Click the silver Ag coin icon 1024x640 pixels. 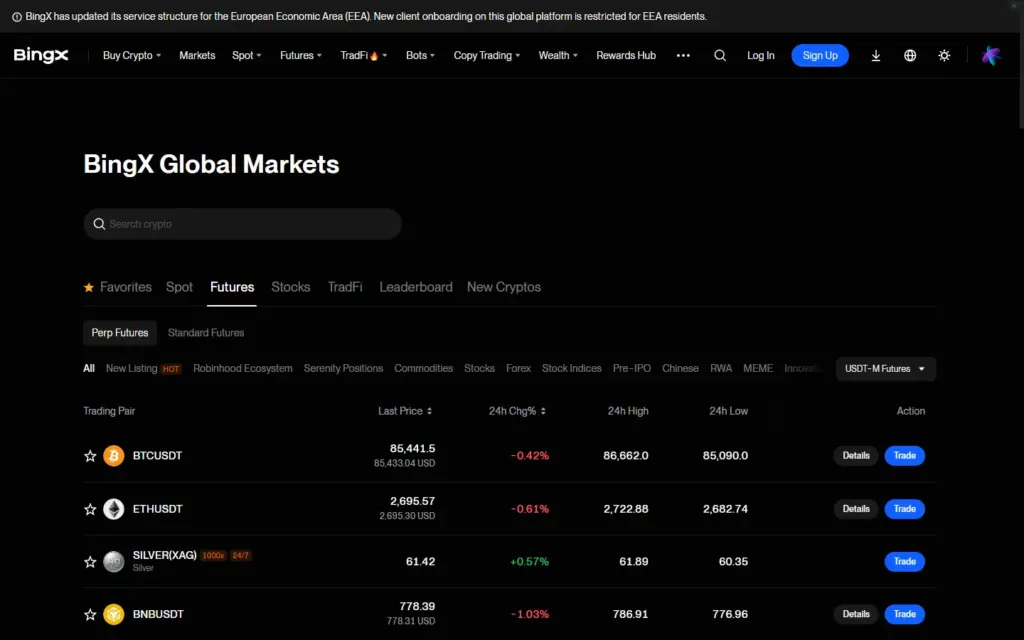point(114,562)
